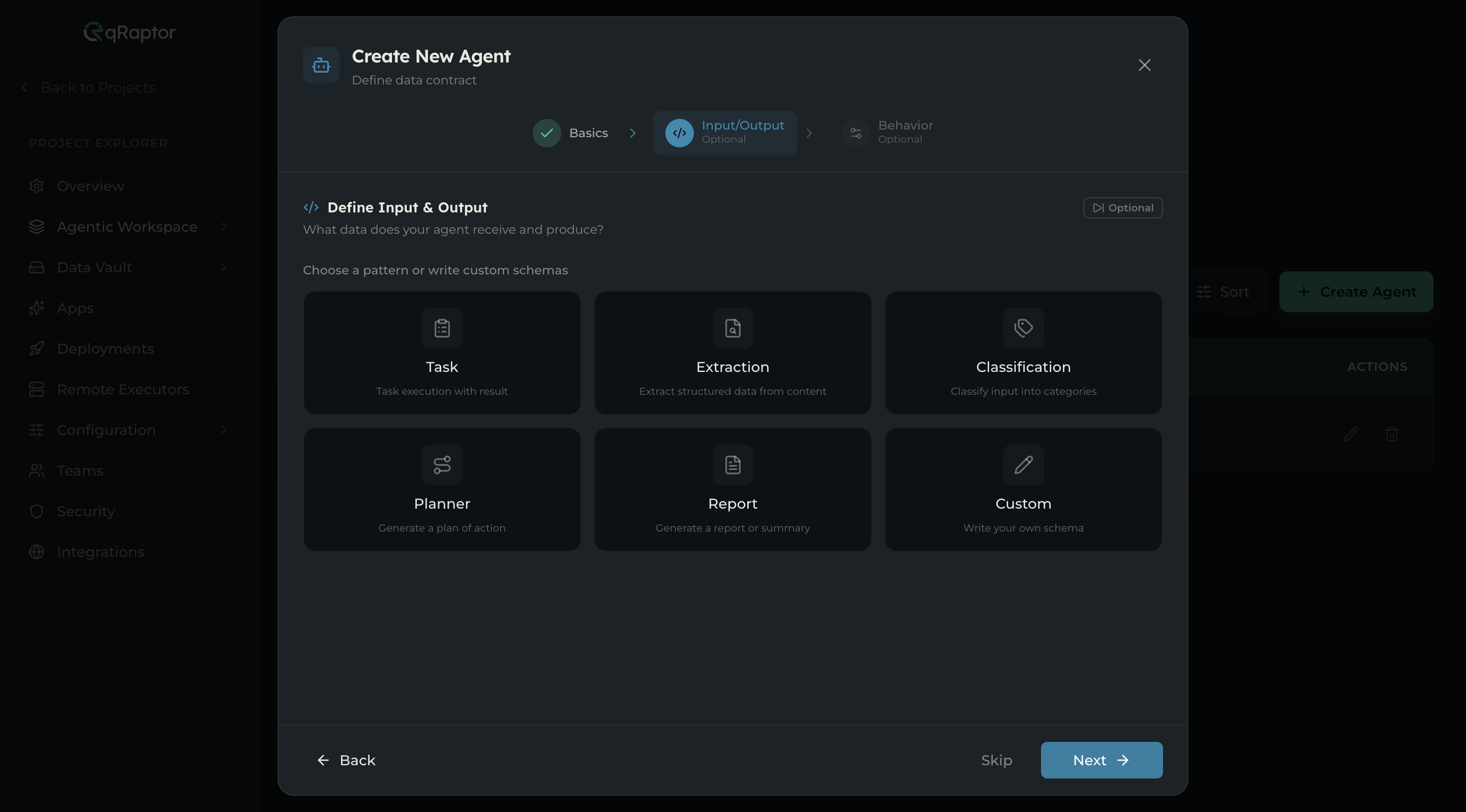The width and height of the screenshot is (1466, 812).
Task: Choose the Extraction pattern card
Action: coord(733,353)
